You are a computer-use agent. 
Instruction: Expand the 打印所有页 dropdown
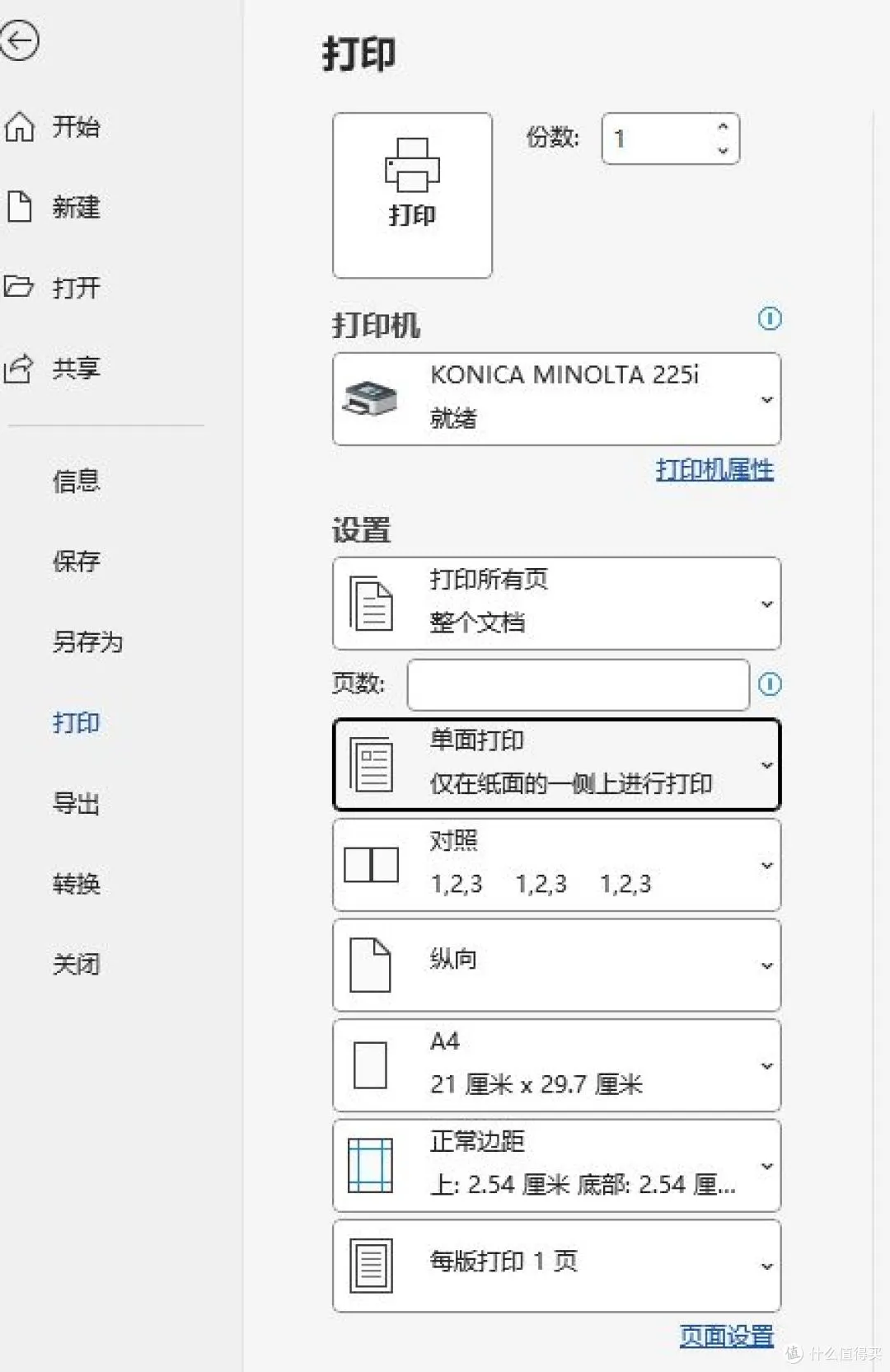556,603
